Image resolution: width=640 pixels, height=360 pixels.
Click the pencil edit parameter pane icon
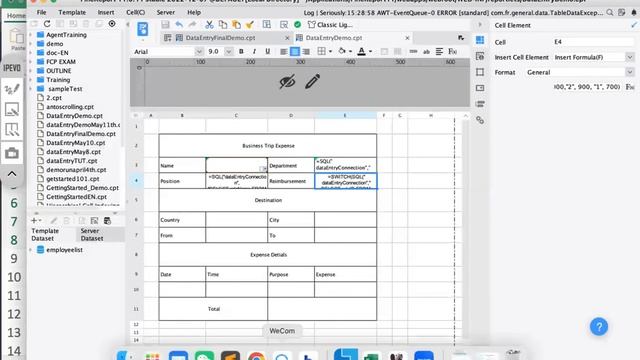point(312,81)
